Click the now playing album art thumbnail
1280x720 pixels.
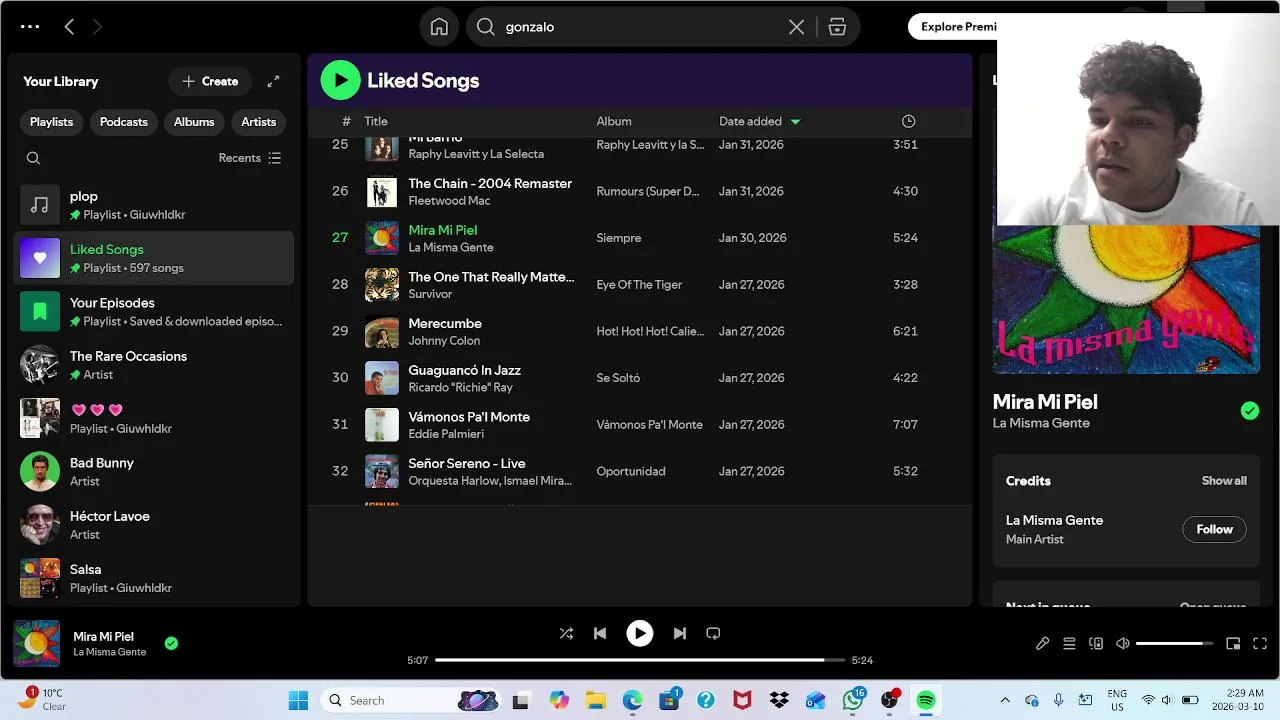(x=37, y=643)
